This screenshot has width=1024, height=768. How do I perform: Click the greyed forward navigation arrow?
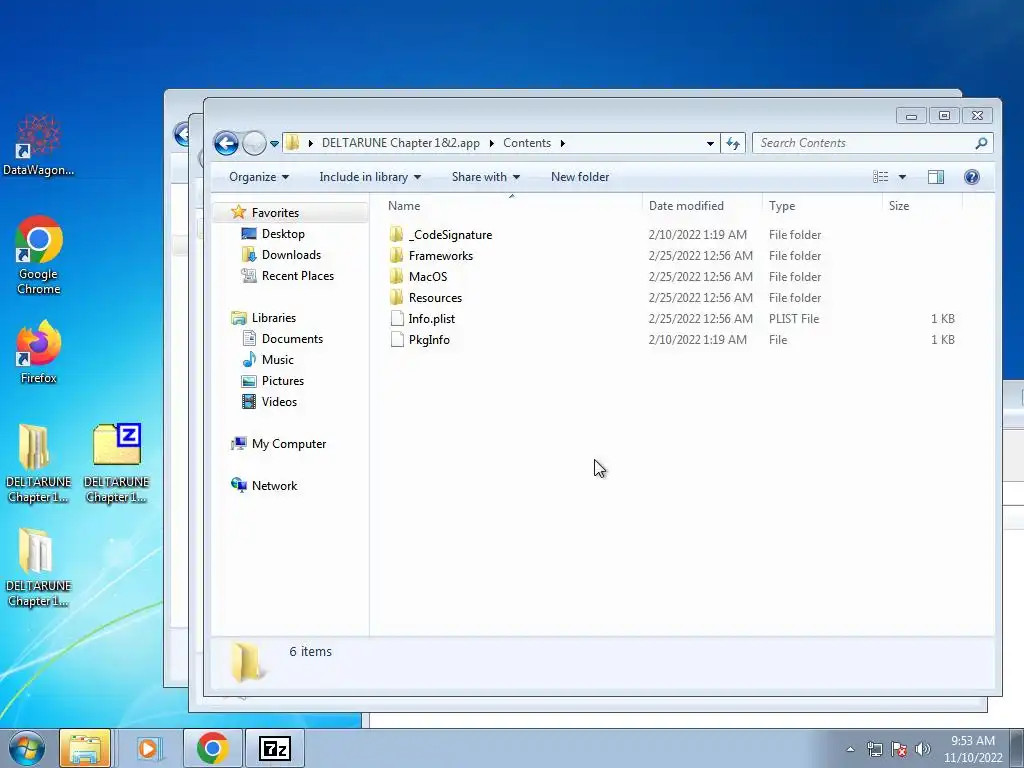pyautogui.click(x=254, y=143)
